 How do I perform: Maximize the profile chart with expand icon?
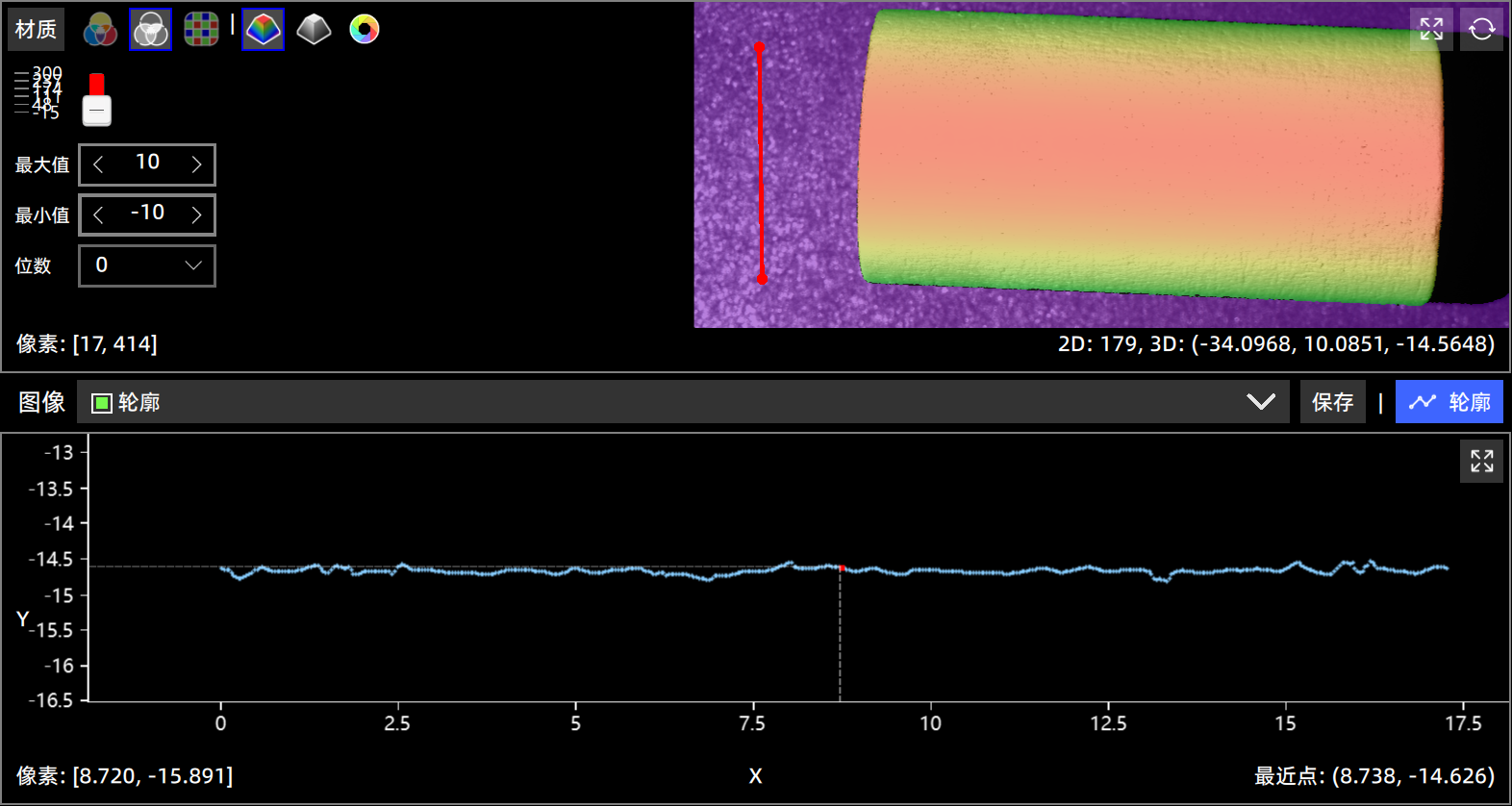point(1481,461)
